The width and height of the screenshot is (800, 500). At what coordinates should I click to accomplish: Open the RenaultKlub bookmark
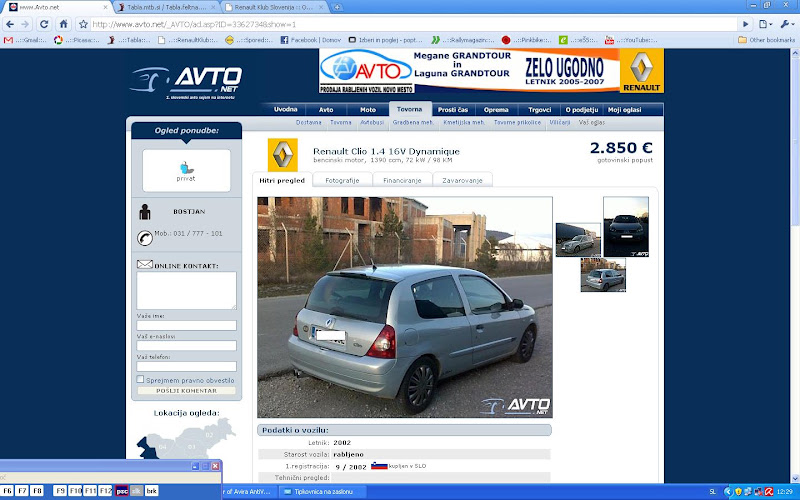187,40
